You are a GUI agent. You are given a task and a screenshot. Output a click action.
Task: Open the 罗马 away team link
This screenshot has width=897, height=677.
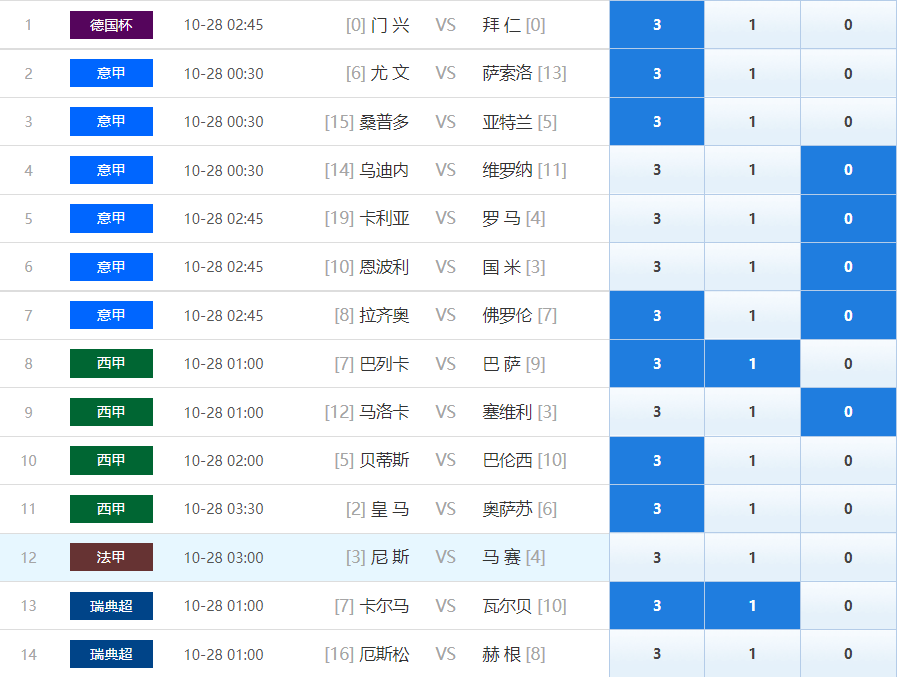point(502,219)
